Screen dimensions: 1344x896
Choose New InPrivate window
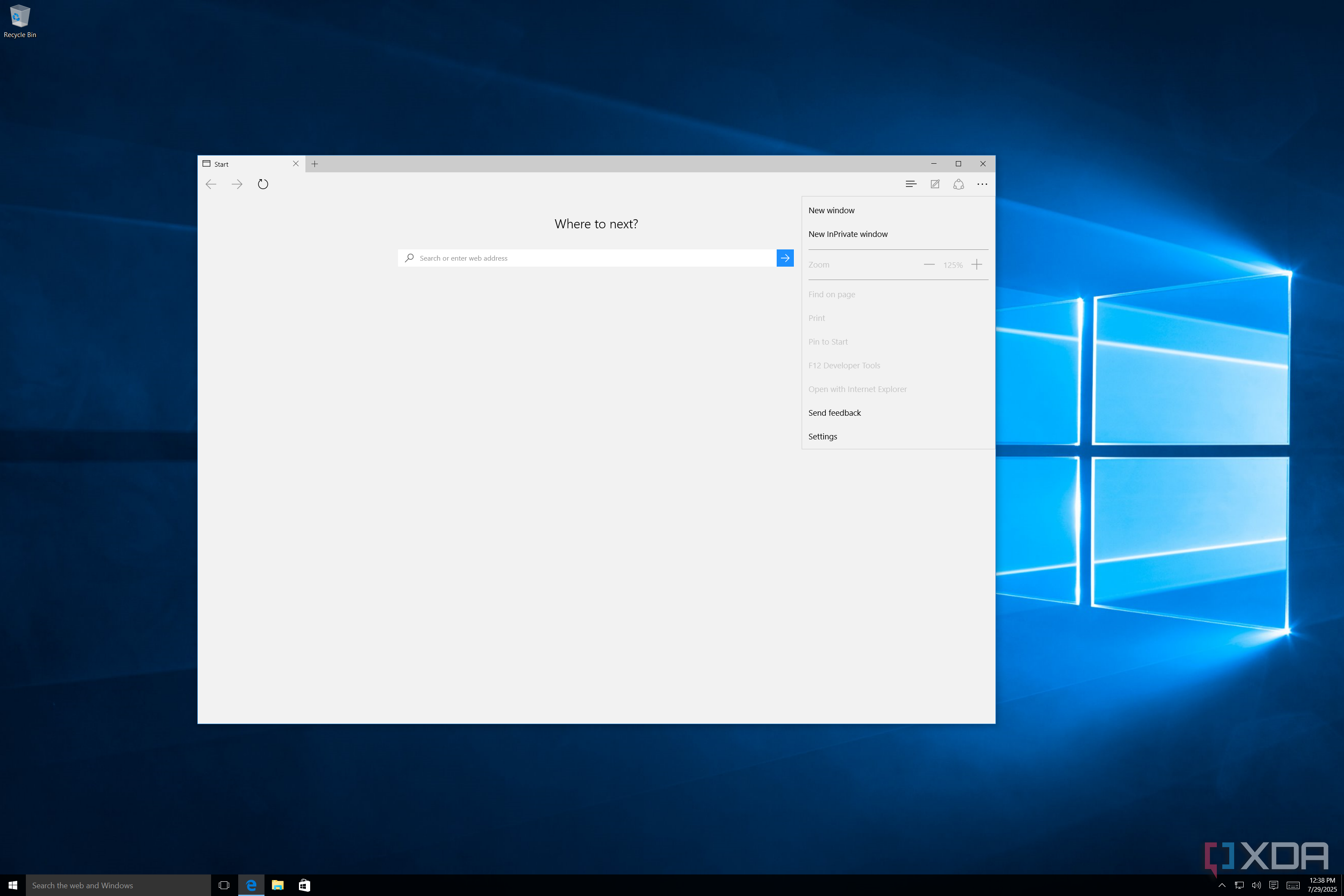tap(898, 234)
